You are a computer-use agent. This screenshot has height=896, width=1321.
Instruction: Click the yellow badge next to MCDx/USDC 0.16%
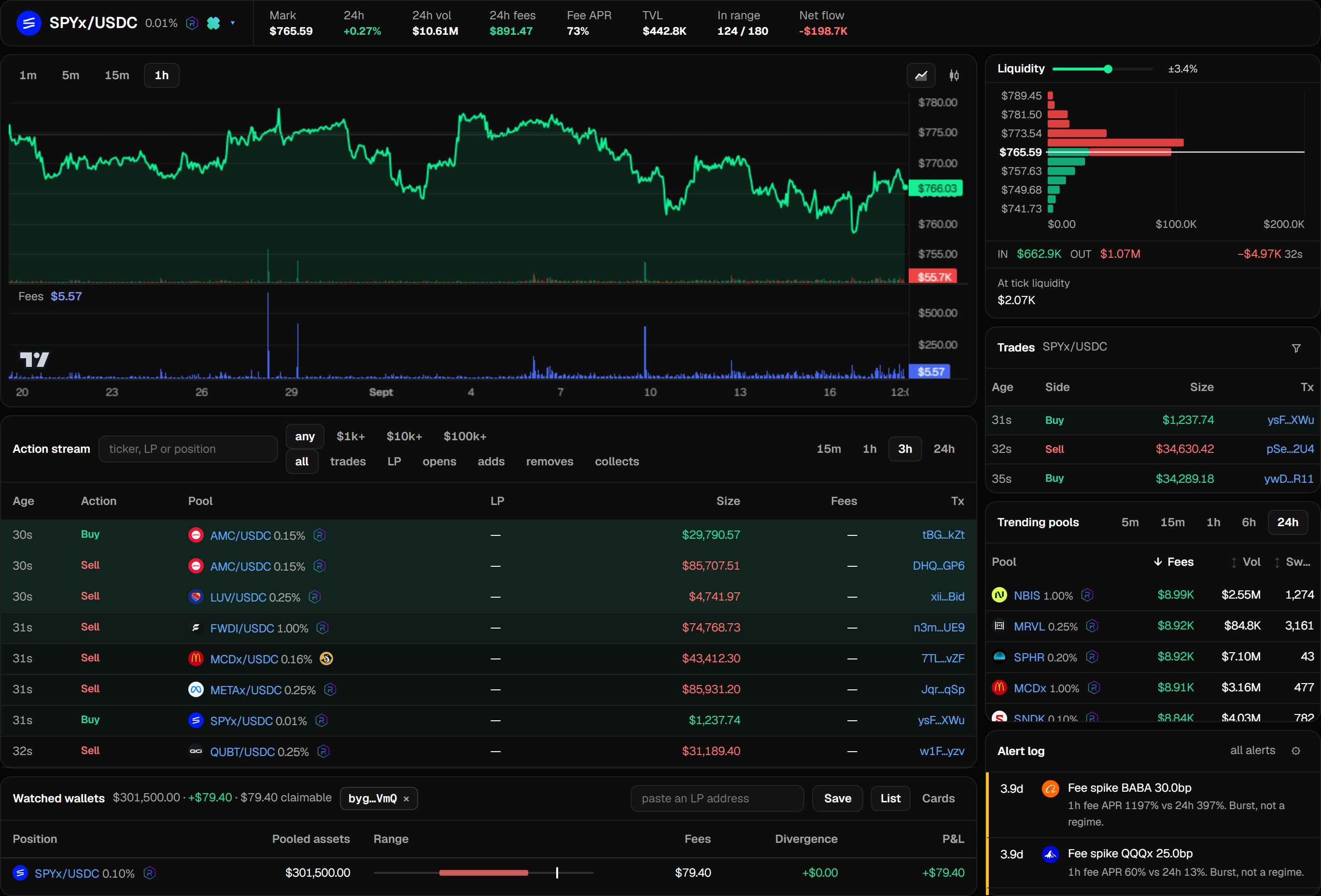pyautogui.click(x=326, y=658)
